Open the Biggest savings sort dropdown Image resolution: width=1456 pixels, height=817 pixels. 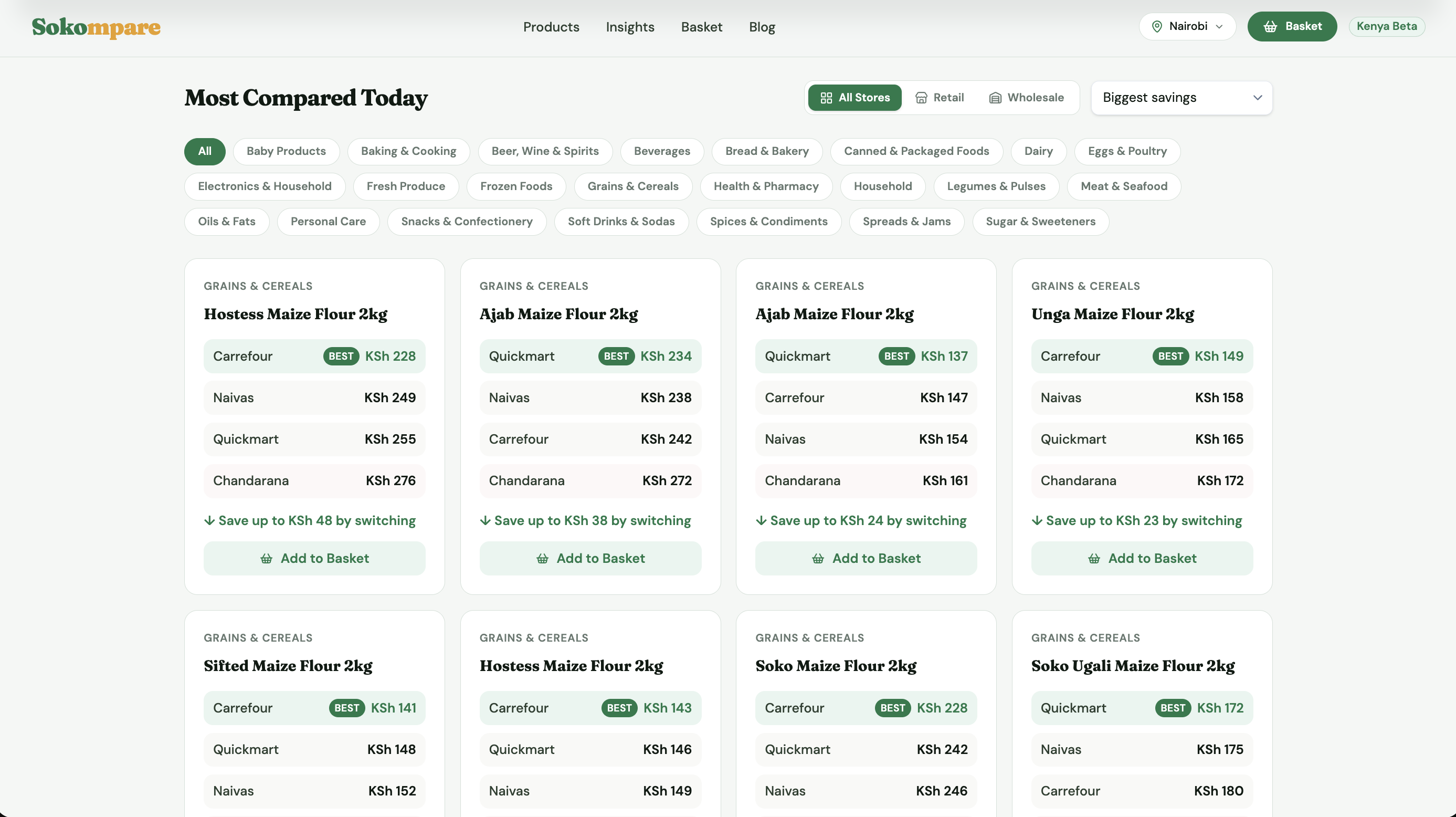point(1182,98)
